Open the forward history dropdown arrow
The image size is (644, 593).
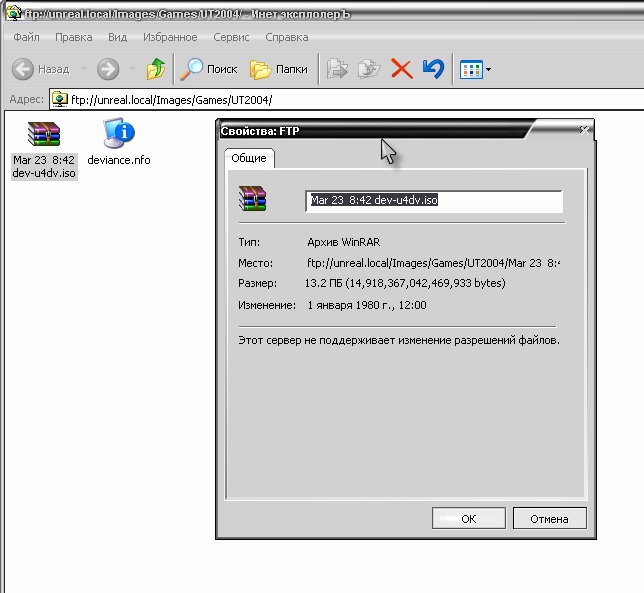(x=132, y=69)
